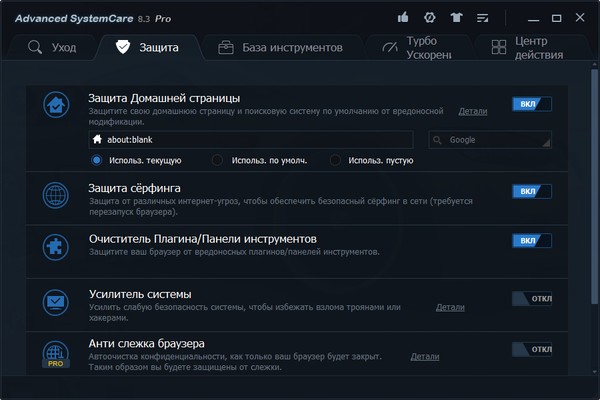Open Детали link for Защита Домашней страницы

(473, 110)
